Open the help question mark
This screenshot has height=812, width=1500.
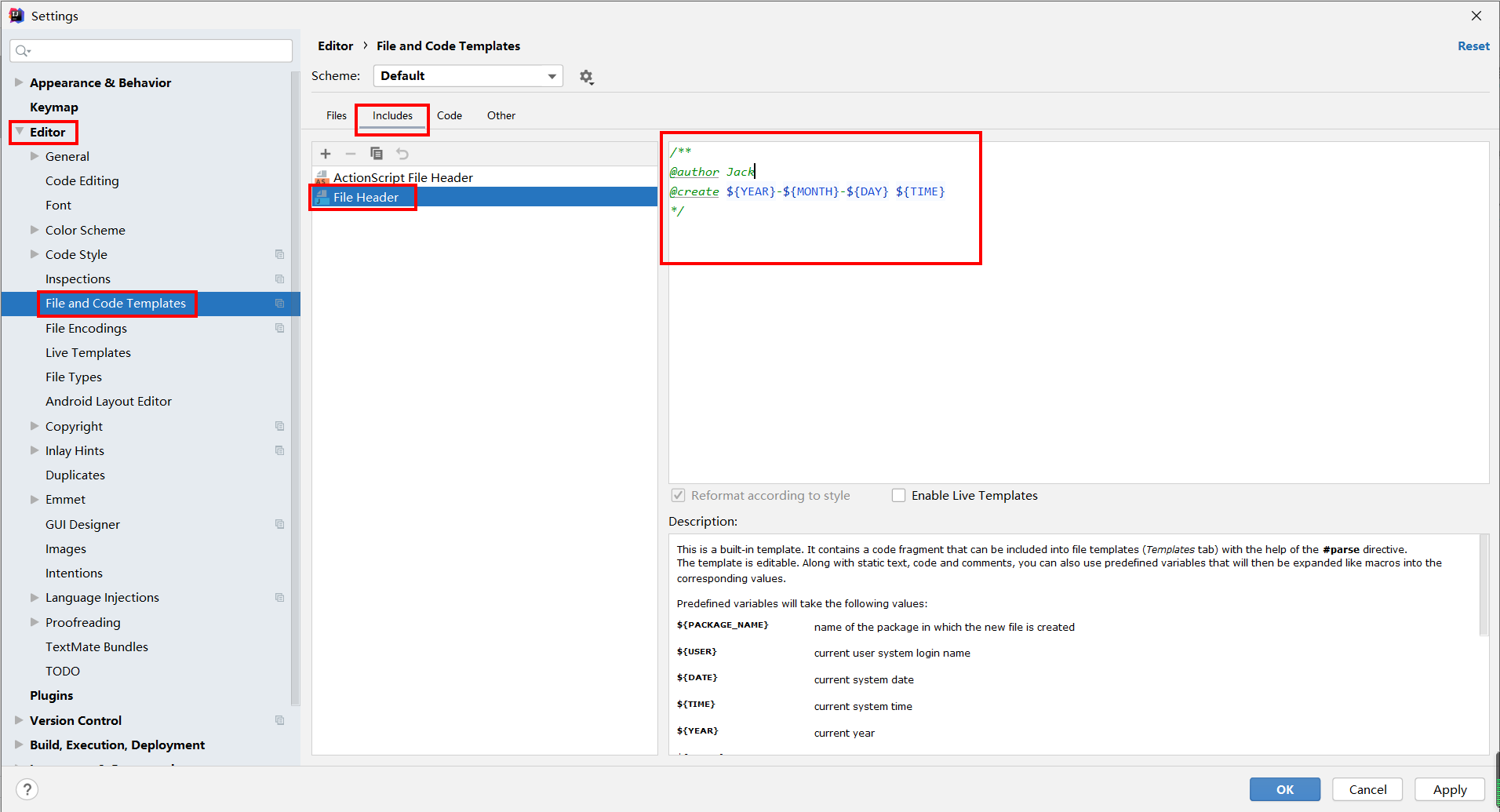[27, 789]
